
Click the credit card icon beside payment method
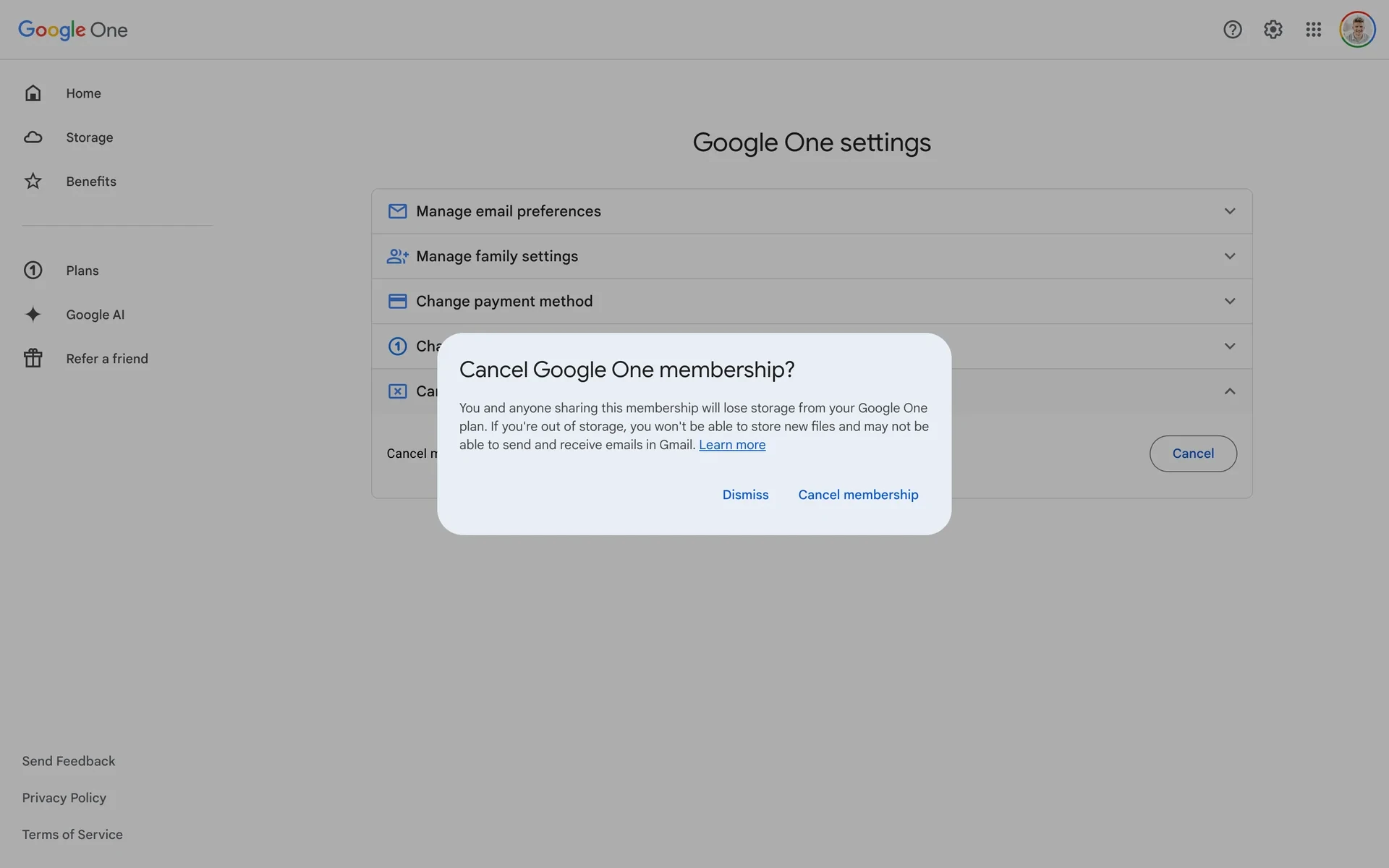pyautogui.click(x=397, y=301)
